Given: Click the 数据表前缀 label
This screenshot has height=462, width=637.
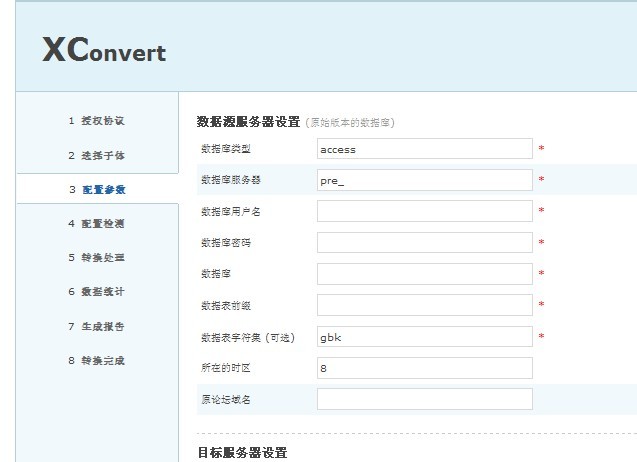Looking at the screenshot, I should pyautogui.click(x=226, y=306).
